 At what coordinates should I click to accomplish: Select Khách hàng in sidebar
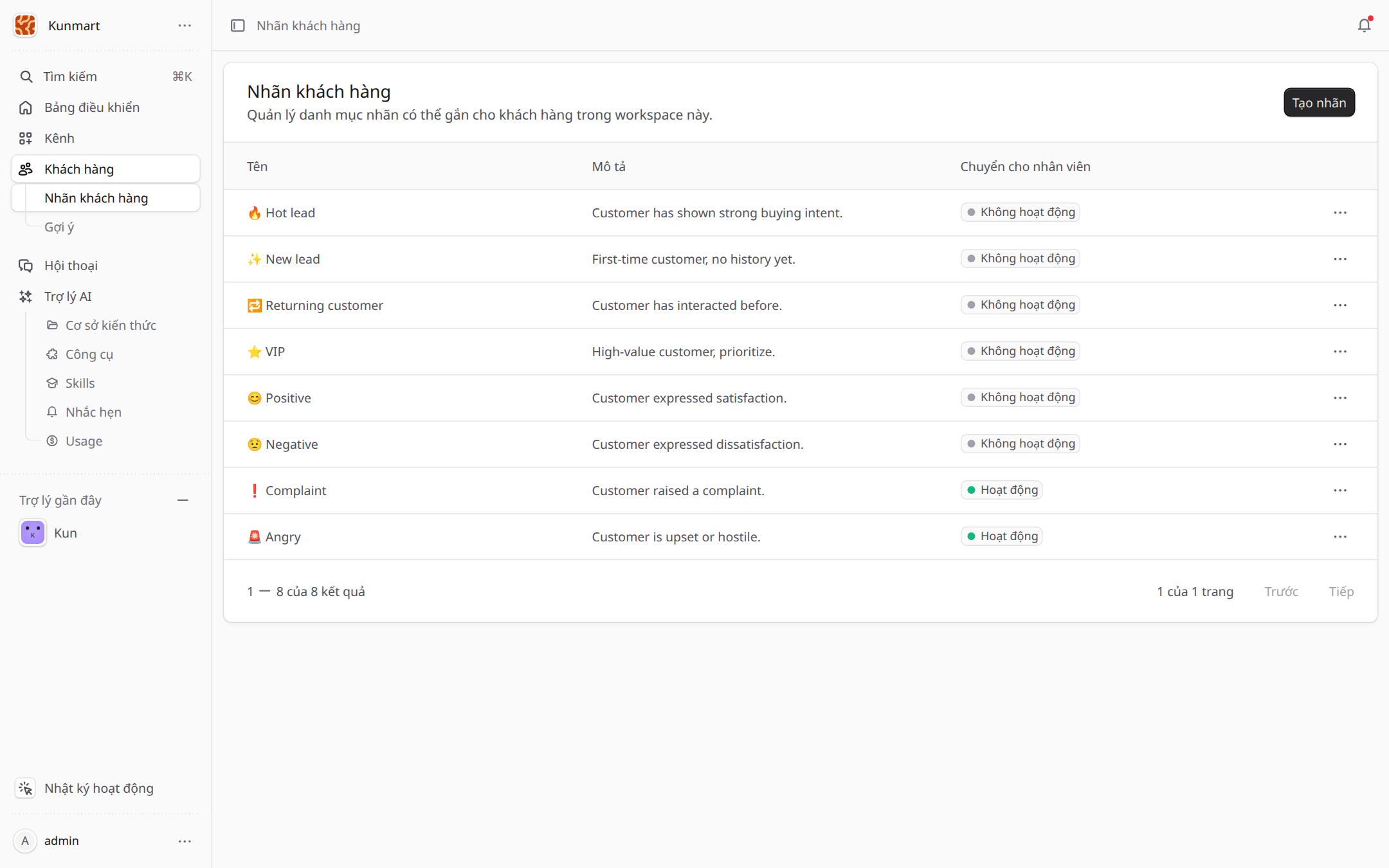pyautogui.click(x=105, y=169)
